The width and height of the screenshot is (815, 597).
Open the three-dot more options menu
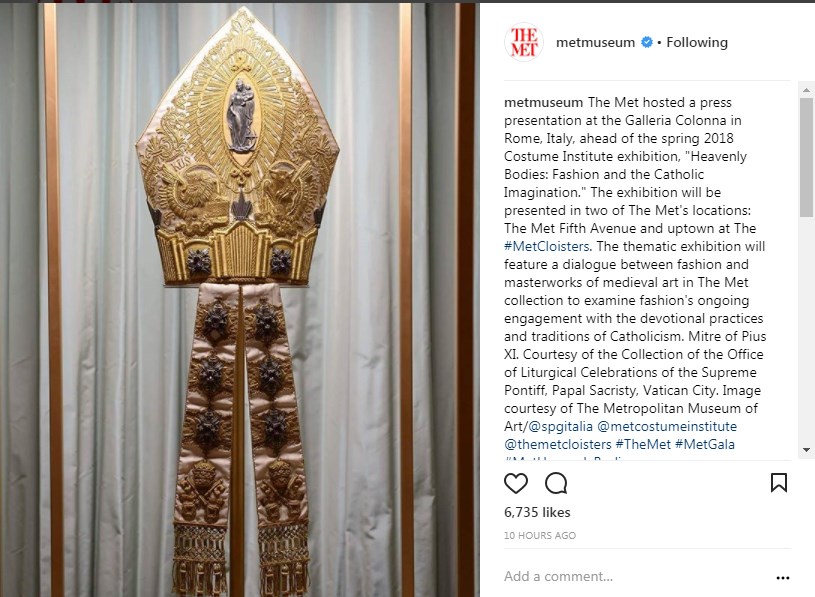[x=782, y=578]
